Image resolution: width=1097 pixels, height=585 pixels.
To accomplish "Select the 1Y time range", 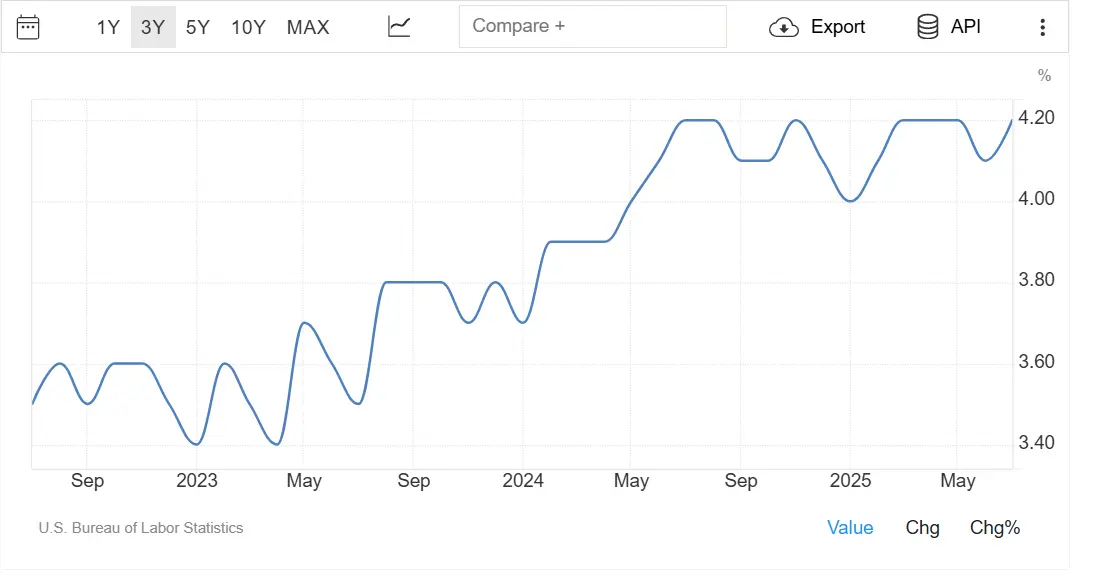I will [x=108, y=27].
